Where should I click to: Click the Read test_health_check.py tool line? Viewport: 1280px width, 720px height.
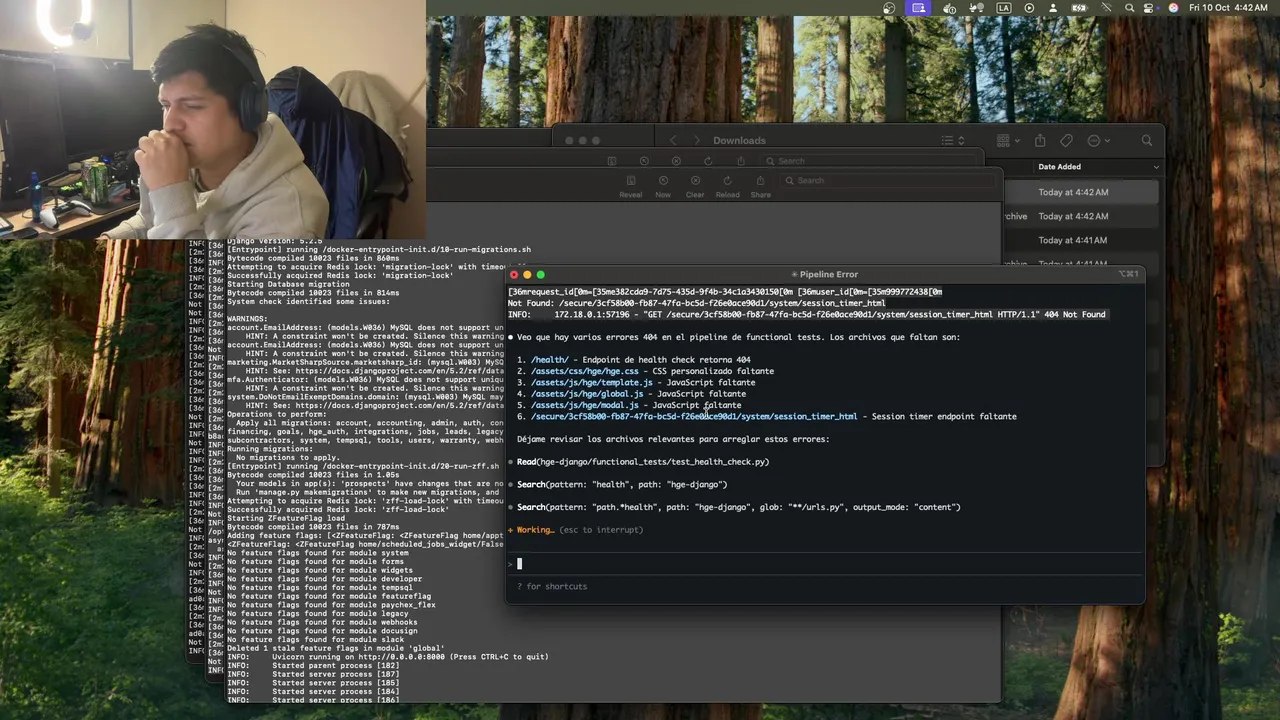click(643, 462)
